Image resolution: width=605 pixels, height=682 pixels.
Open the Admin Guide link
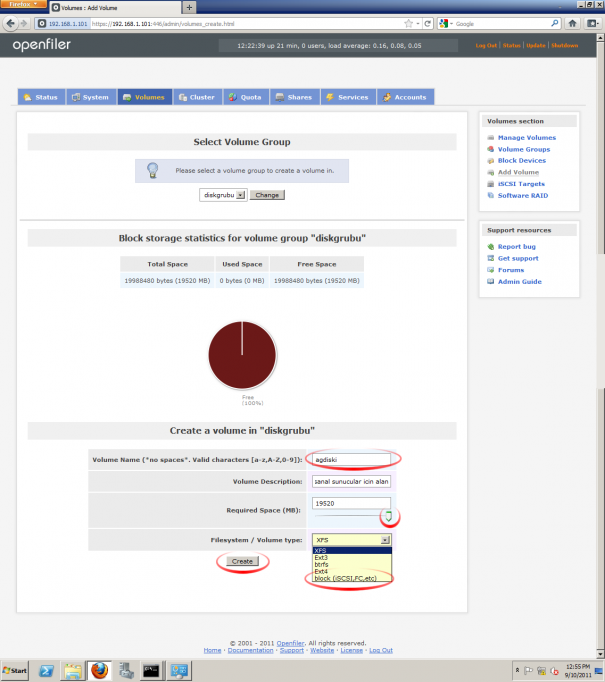(x=520, y=282)
